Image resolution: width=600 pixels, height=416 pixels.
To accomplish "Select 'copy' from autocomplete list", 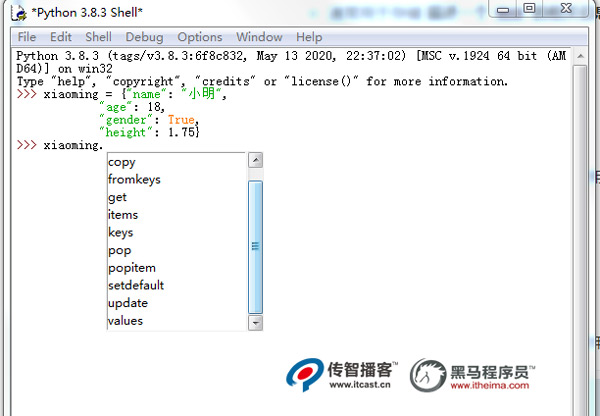I will (122, 162).
